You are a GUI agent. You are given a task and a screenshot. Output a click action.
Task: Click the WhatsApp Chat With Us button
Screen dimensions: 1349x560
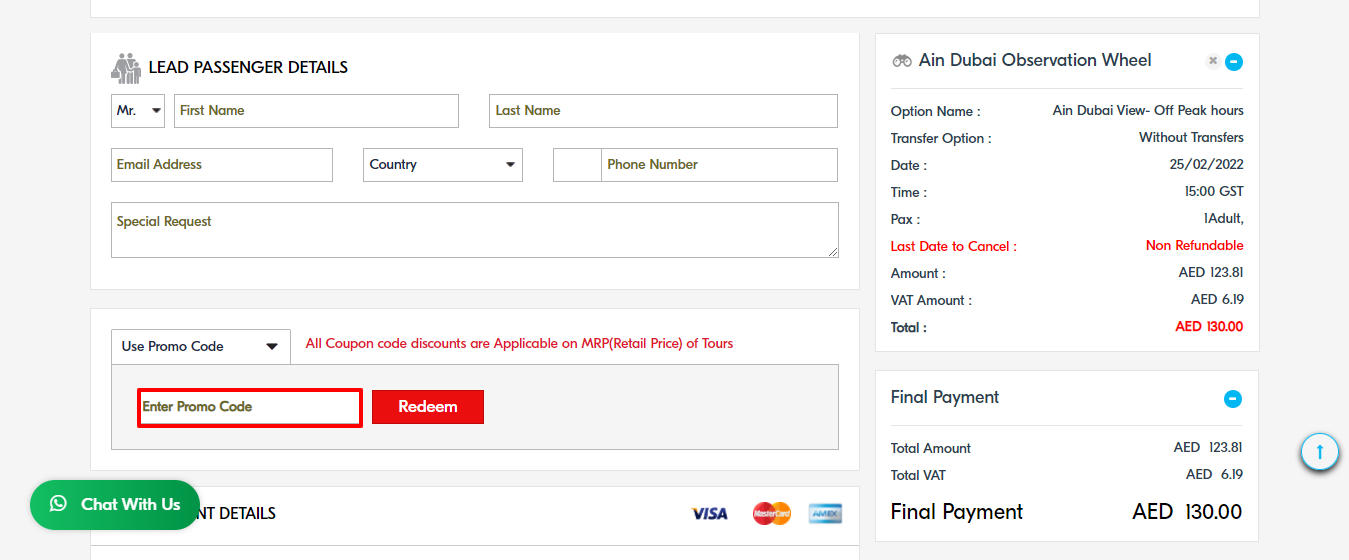coord(115,505)
